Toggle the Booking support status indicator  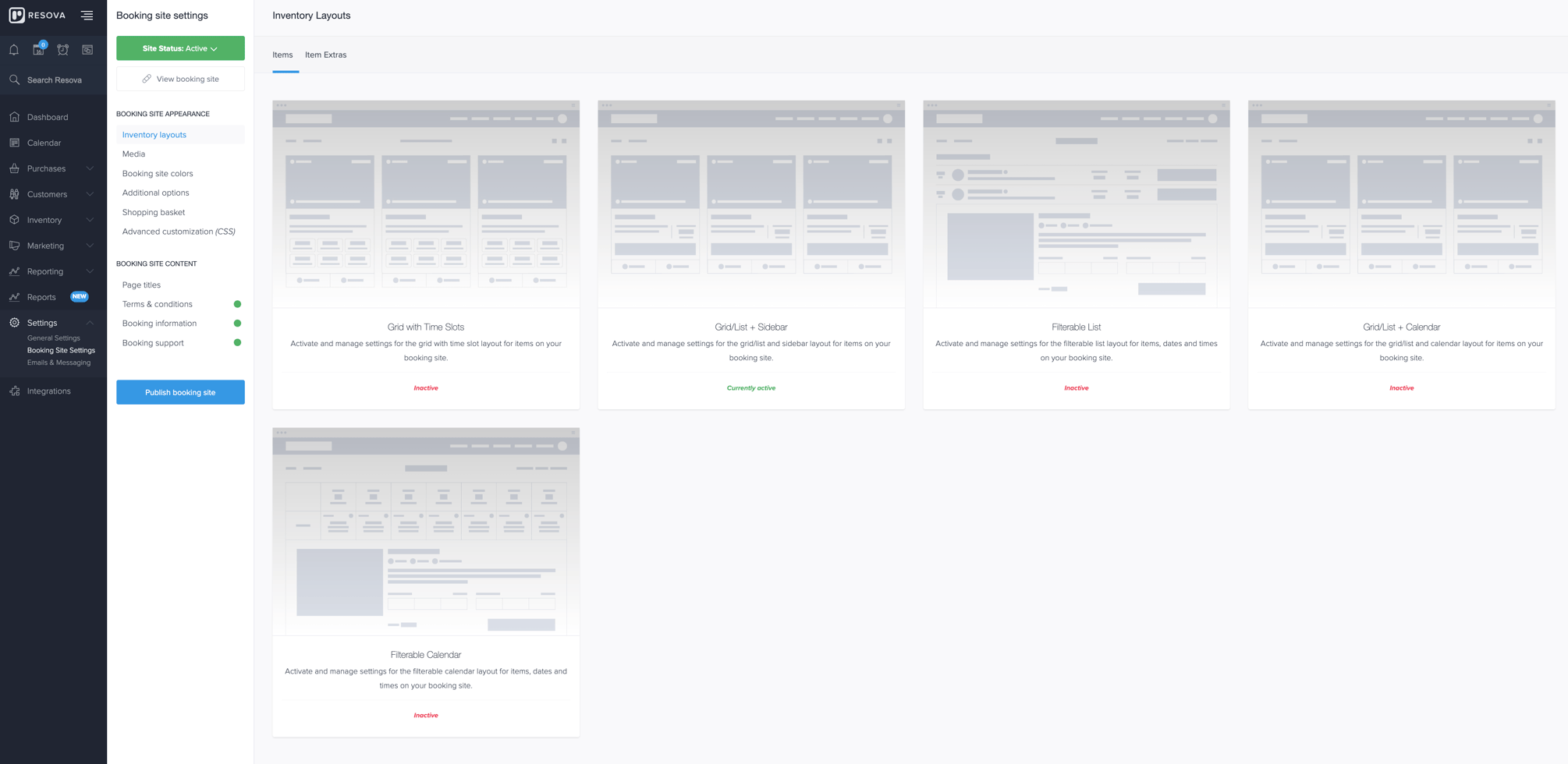(238, 342)
